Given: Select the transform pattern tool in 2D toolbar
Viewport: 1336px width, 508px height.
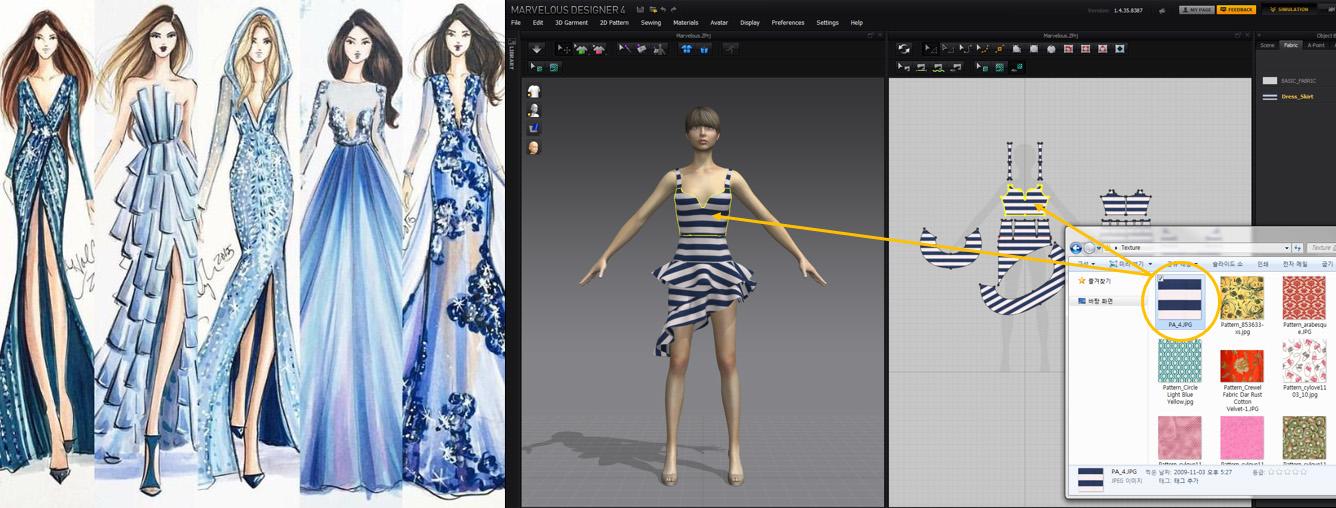Looking at the screenshot, I should 930,48.
